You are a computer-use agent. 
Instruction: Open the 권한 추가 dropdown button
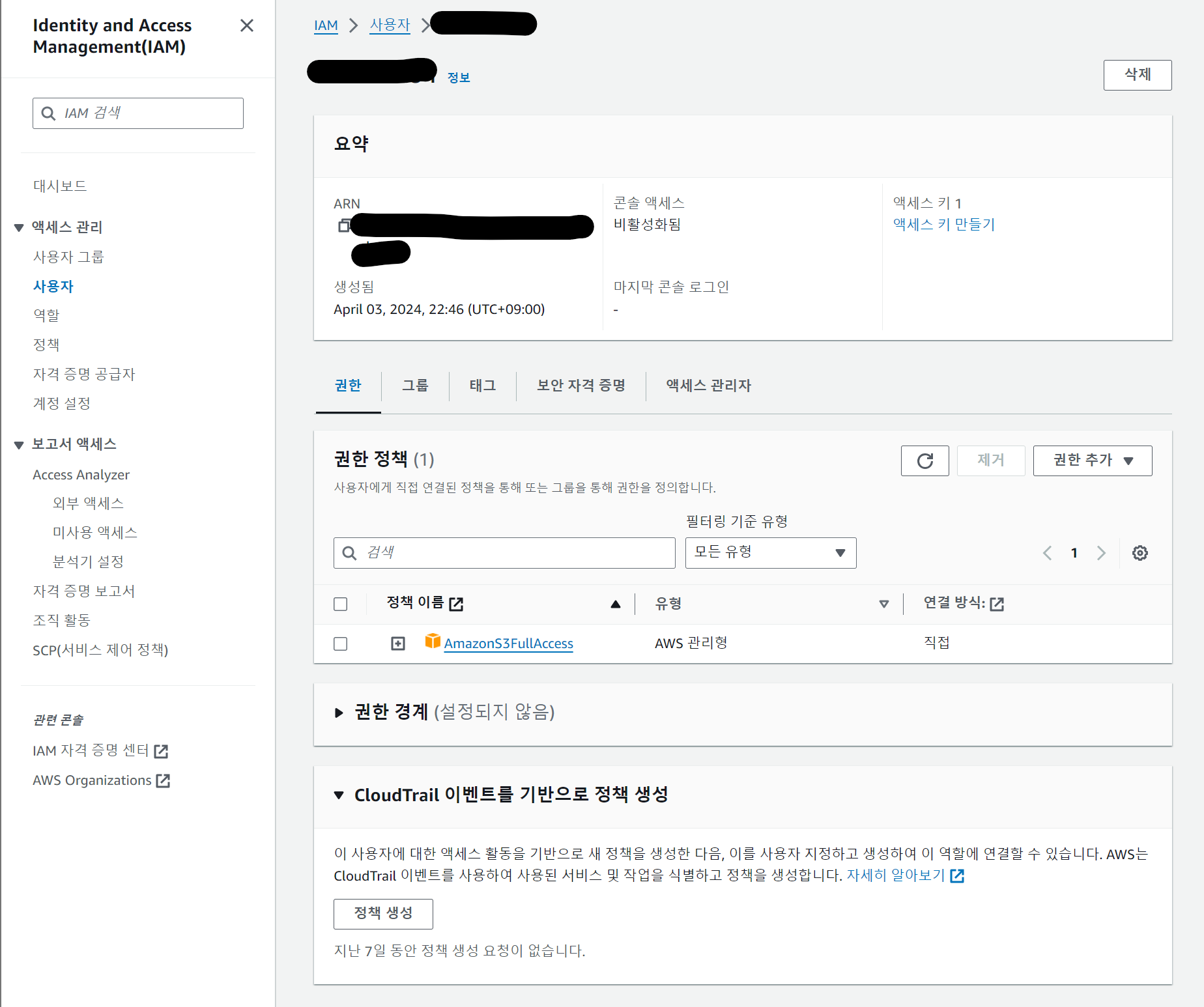point(1093,461)
